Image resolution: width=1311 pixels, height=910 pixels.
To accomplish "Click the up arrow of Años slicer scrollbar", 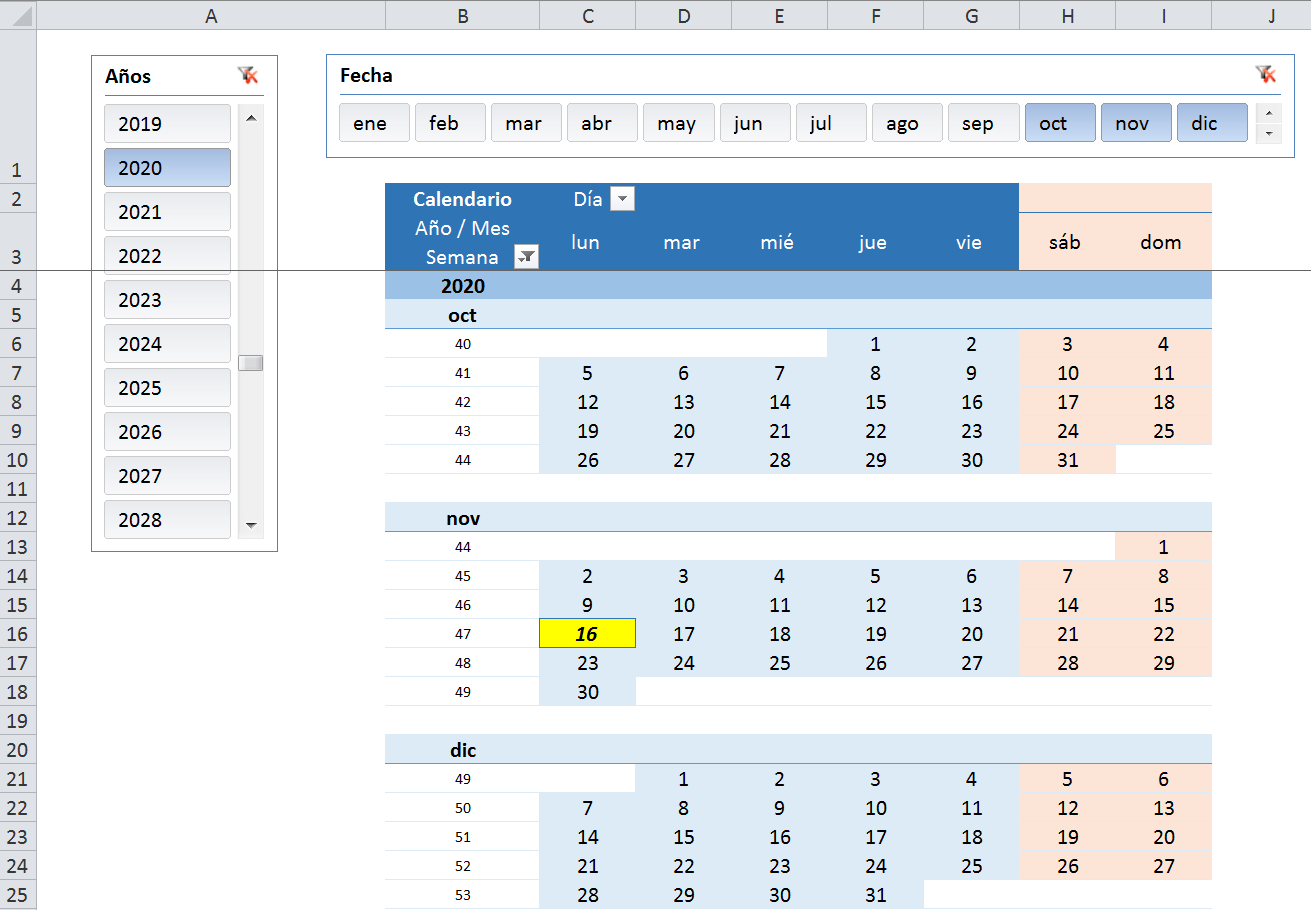I will click(x=251, y=117).
